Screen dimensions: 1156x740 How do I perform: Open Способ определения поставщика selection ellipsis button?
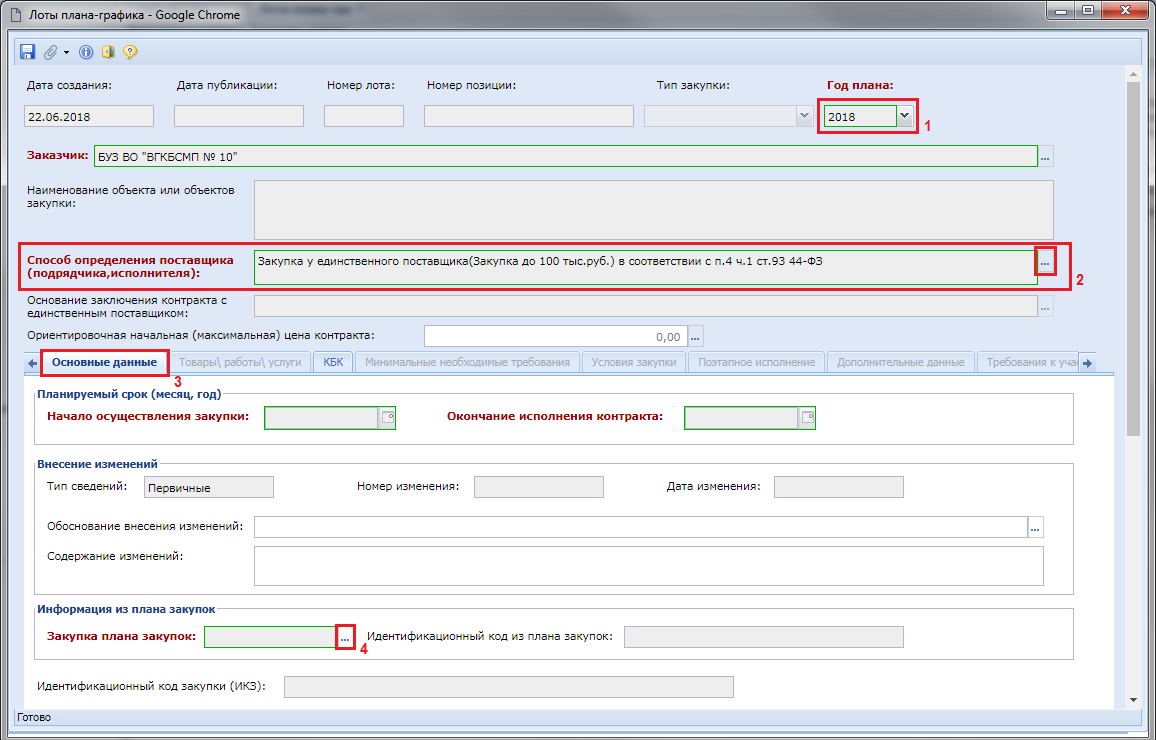[1045, 261]
